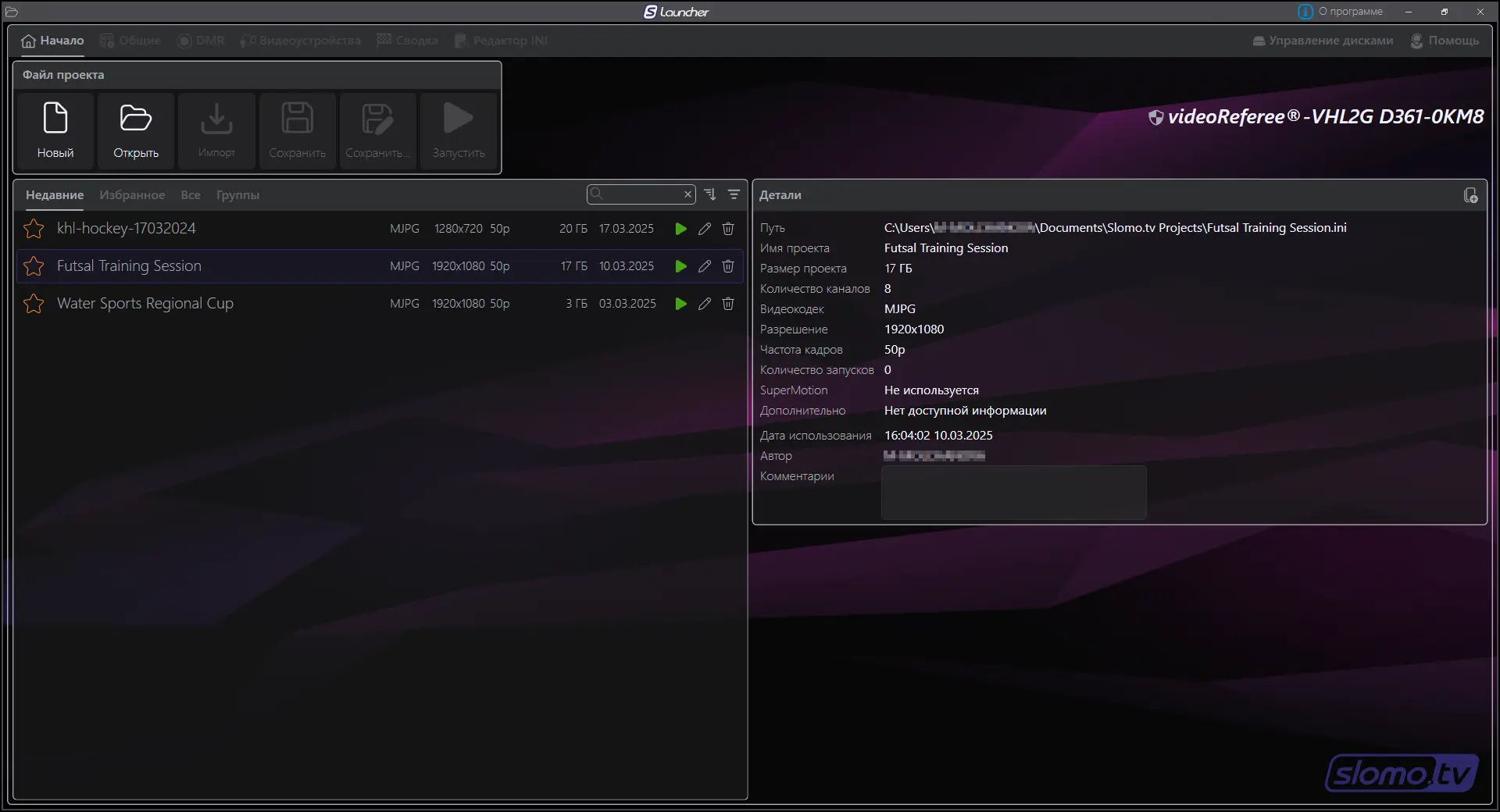The height and width of the screenshot is (812, 1500).
Task: Delete the khl-hockey-17032024 project
Action: (728, 229)
